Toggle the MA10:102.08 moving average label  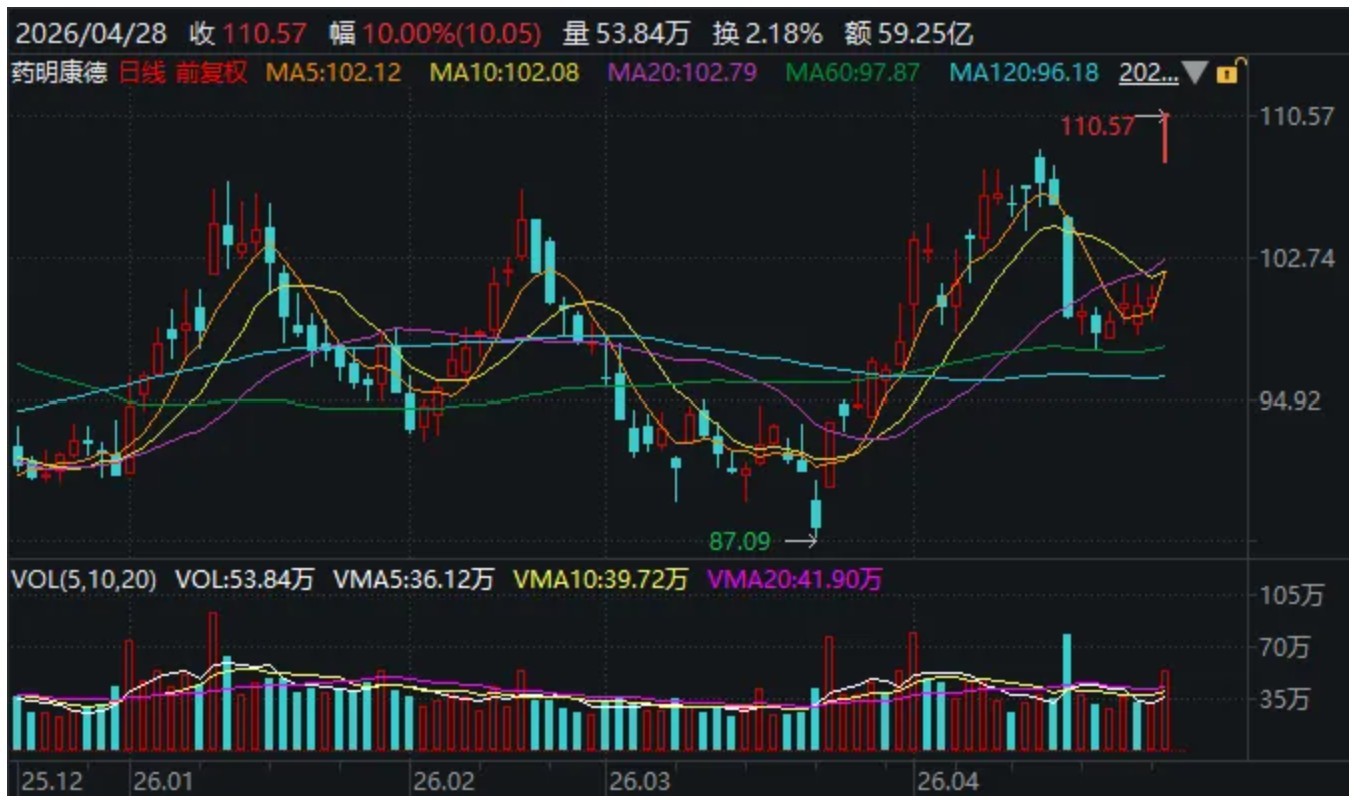[504, 72]
